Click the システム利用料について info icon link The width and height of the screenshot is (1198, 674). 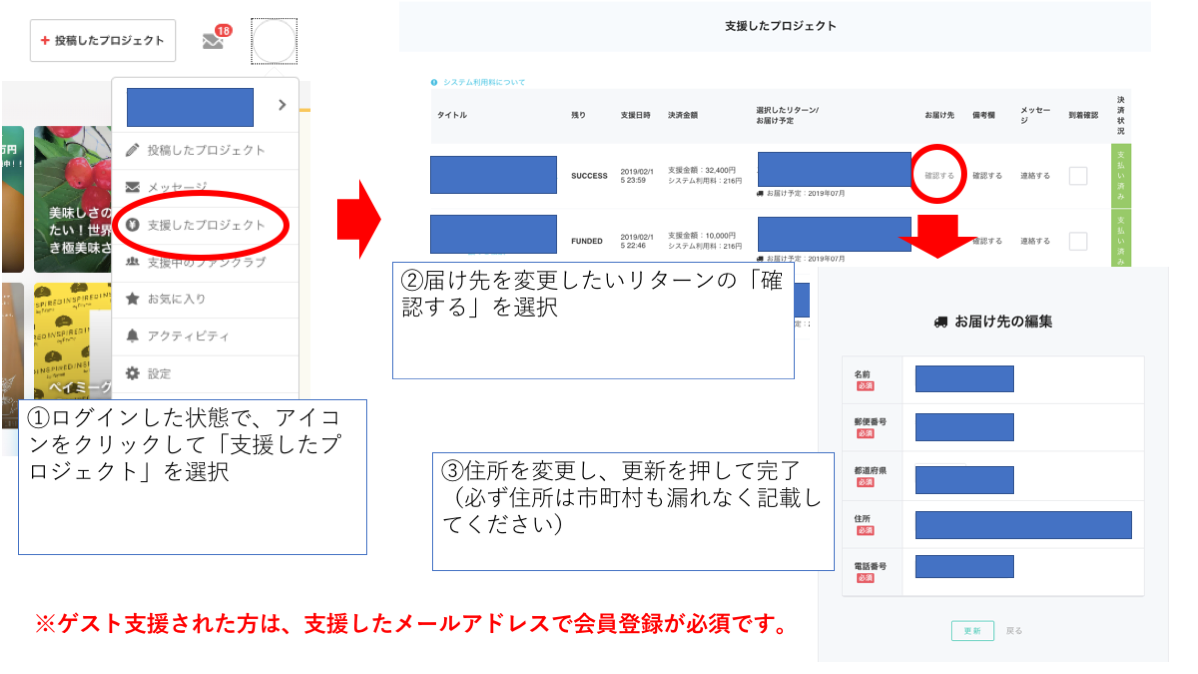click(478, 82)
